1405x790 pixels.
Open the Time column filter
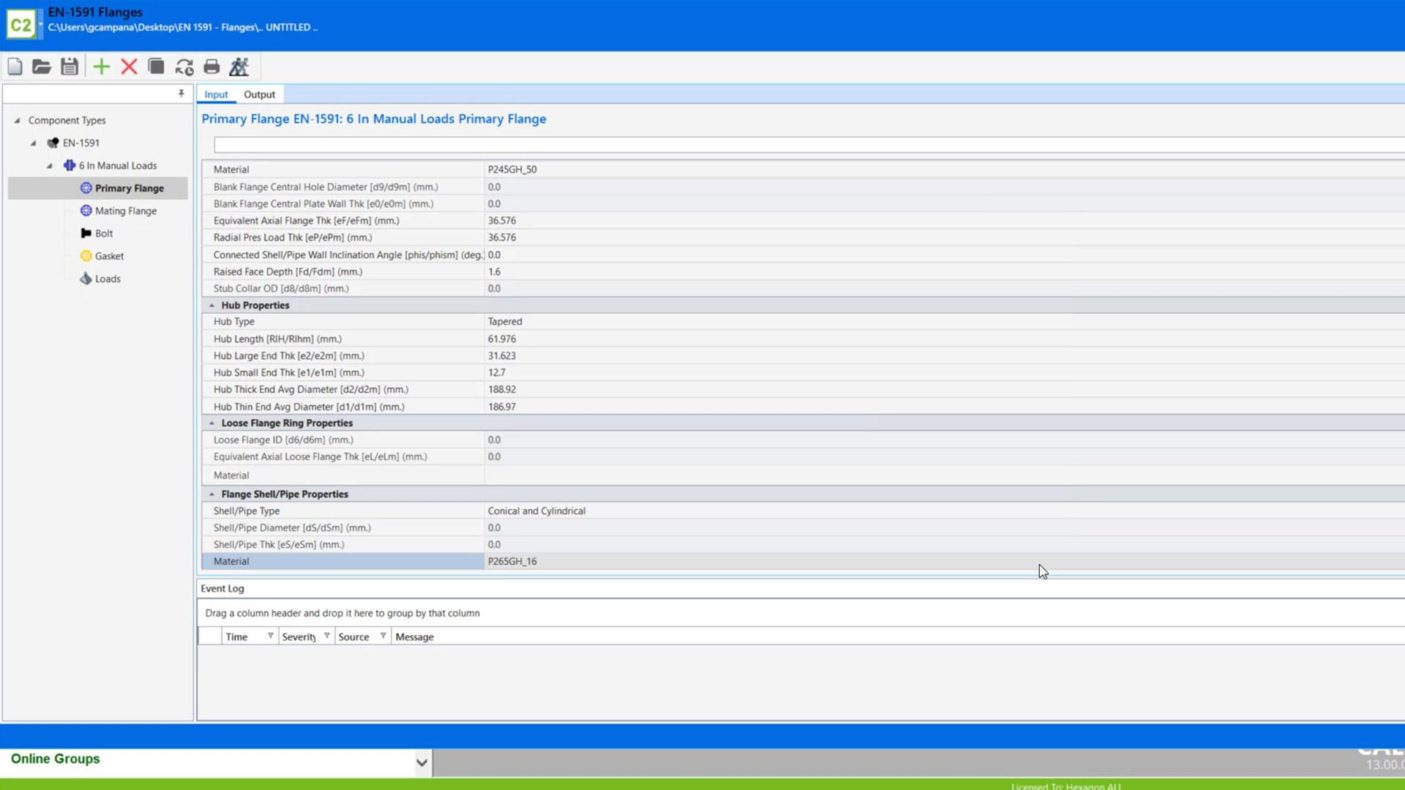coord(270,637)
